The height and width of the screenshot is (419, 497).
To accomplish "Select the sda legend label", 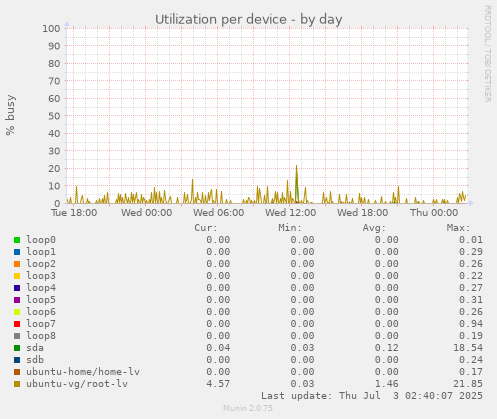I will pos(35,348).
